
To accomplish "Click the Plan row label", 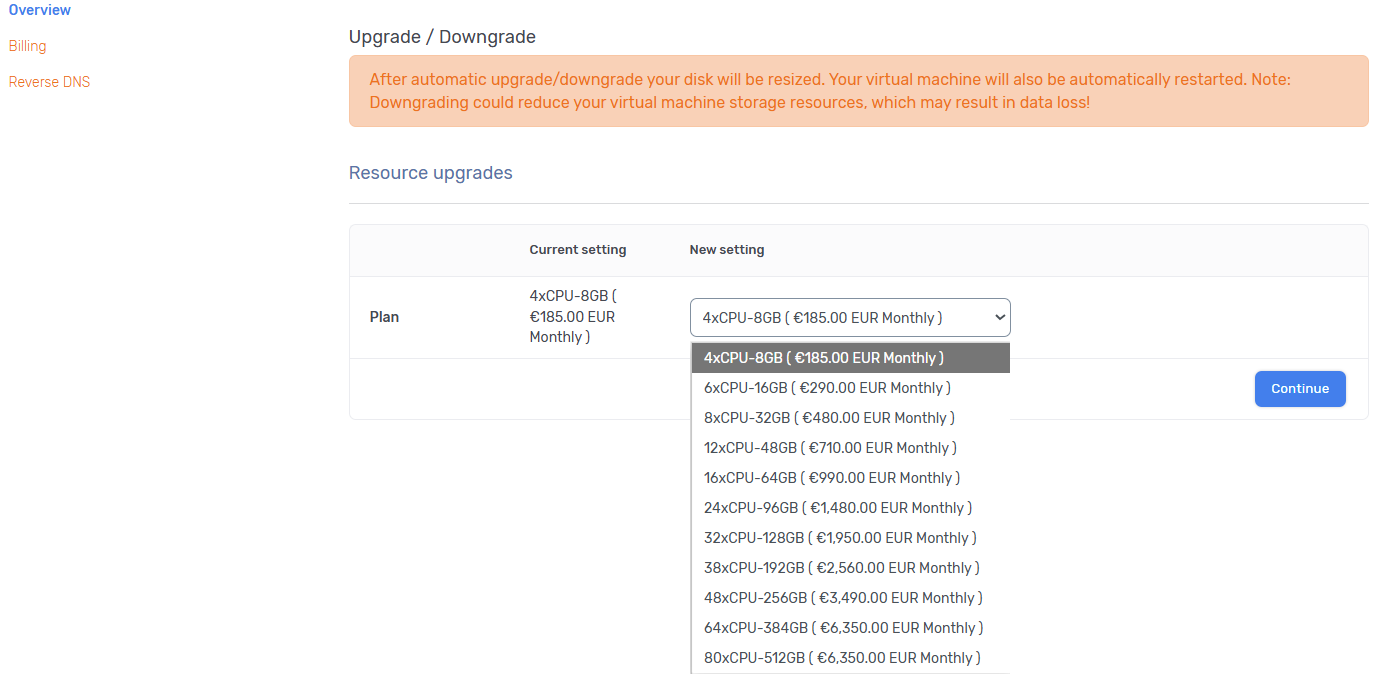I will 384,317.
